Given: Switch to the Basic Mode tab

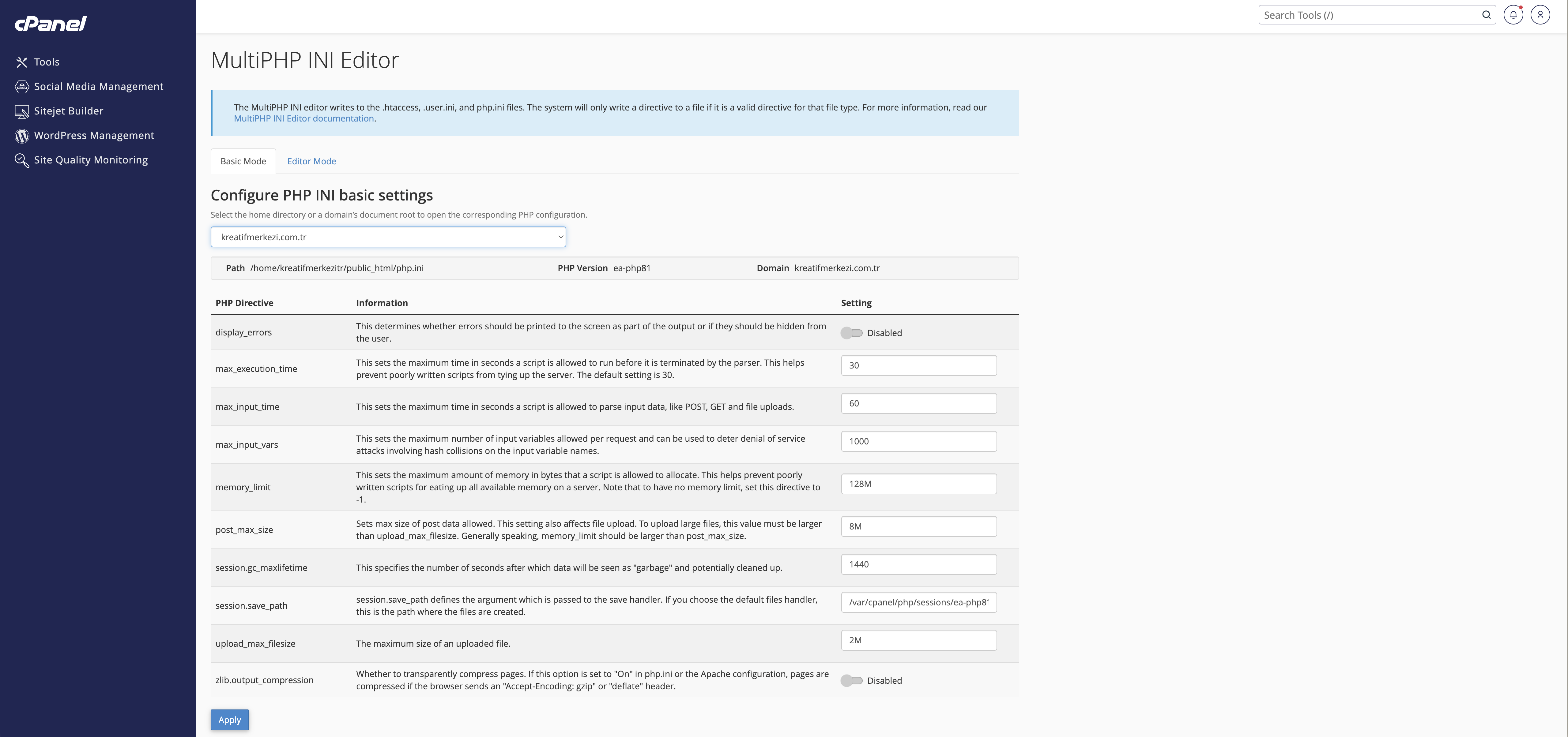Looking at the screenshot, I should (x=243, y=161).
